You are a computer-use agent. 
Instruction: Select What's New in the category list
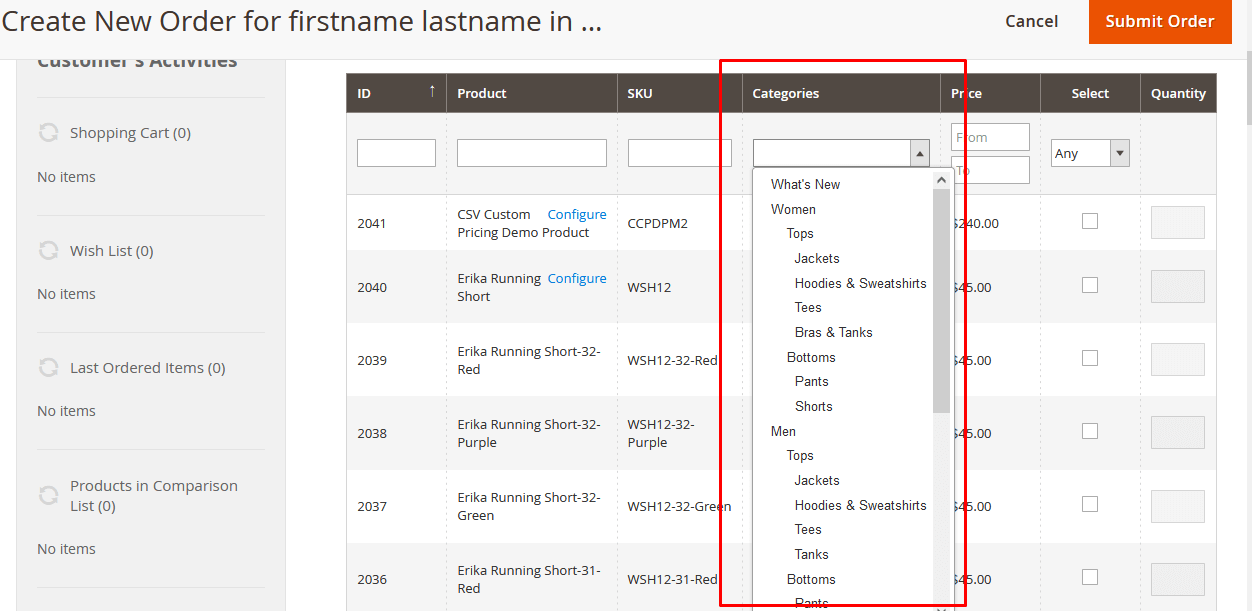[804, 184]
